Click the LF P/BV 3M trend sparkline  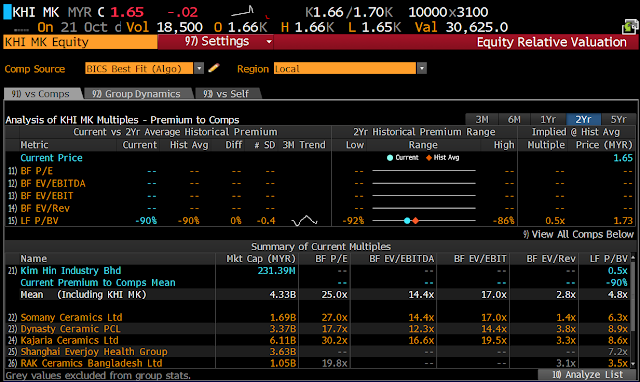tap(304, 221)
